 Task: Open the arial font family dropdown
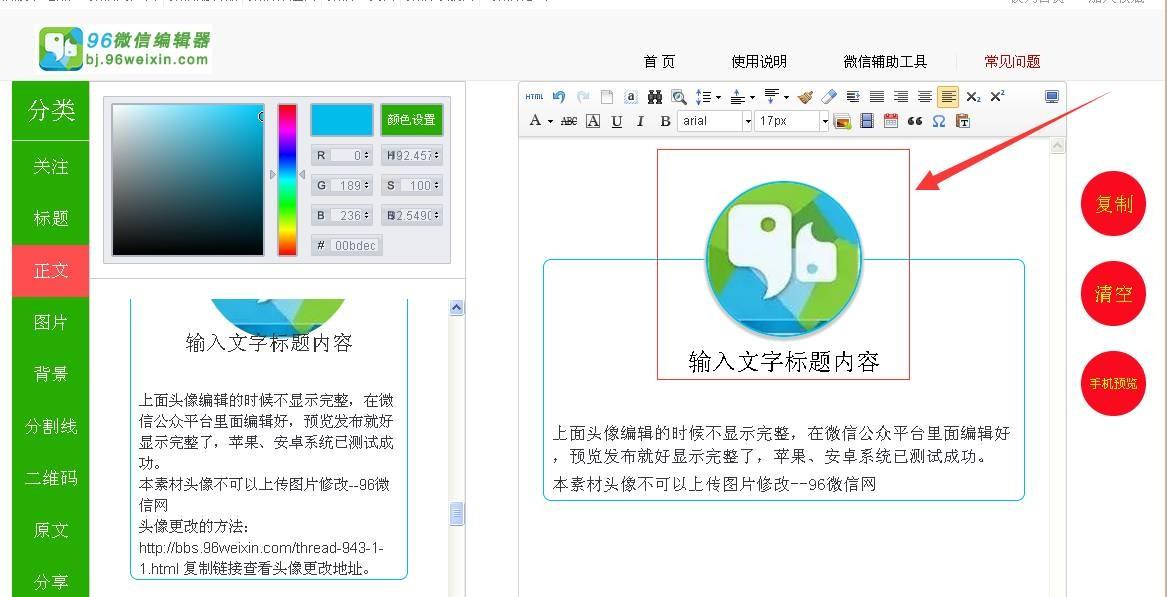714,121
